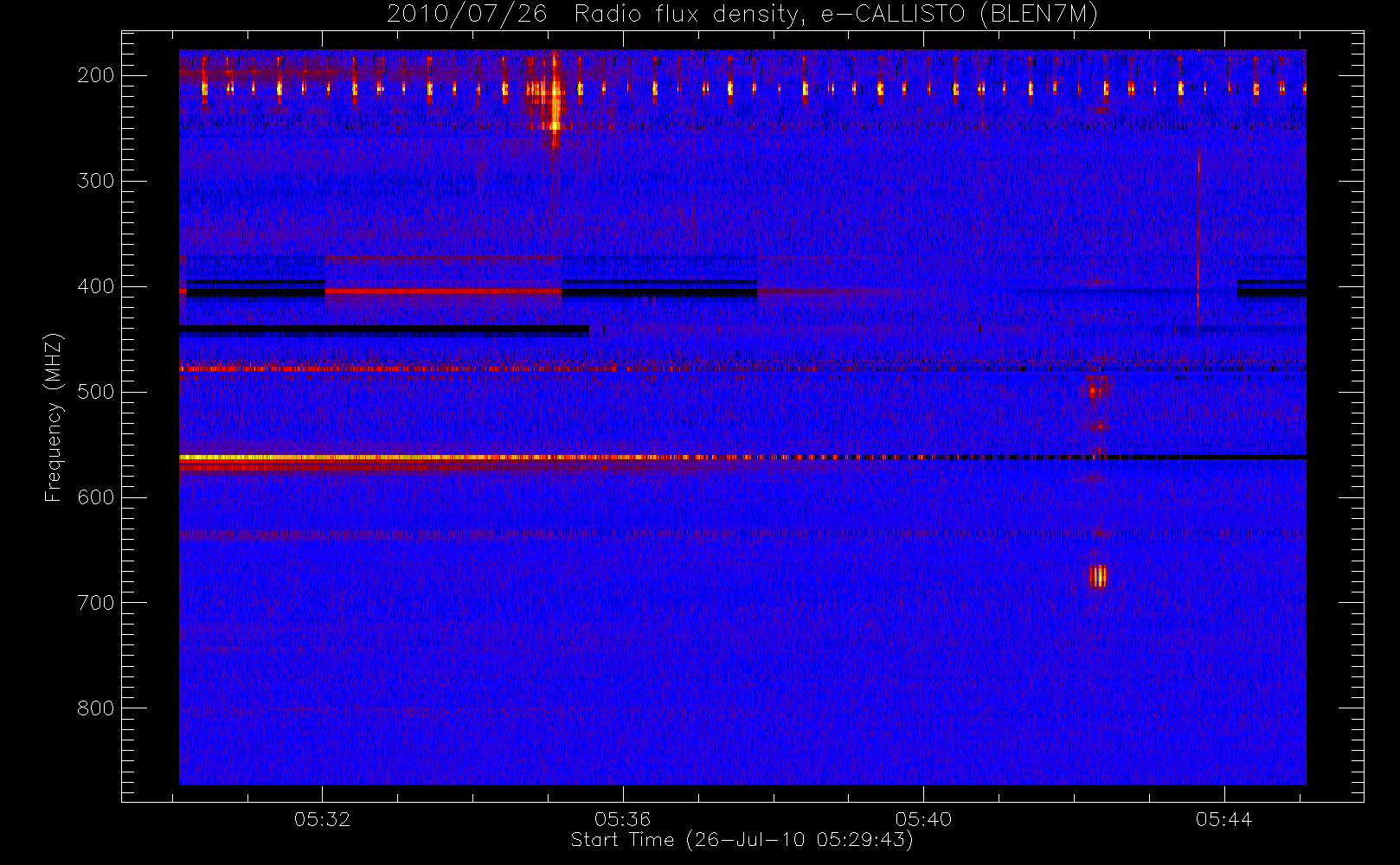Select the 'Frequency (MHZ)' axis label

54,417
